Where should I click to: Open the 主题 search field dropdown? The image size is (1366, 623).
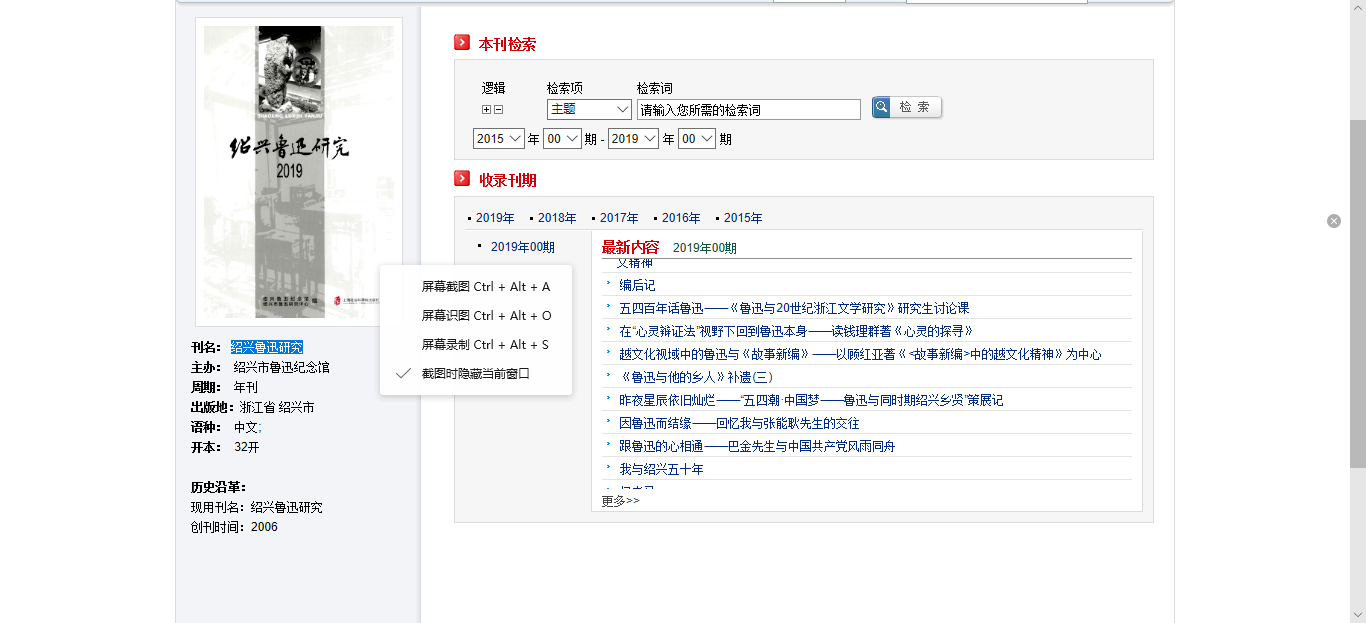click(x=589, y=110)
